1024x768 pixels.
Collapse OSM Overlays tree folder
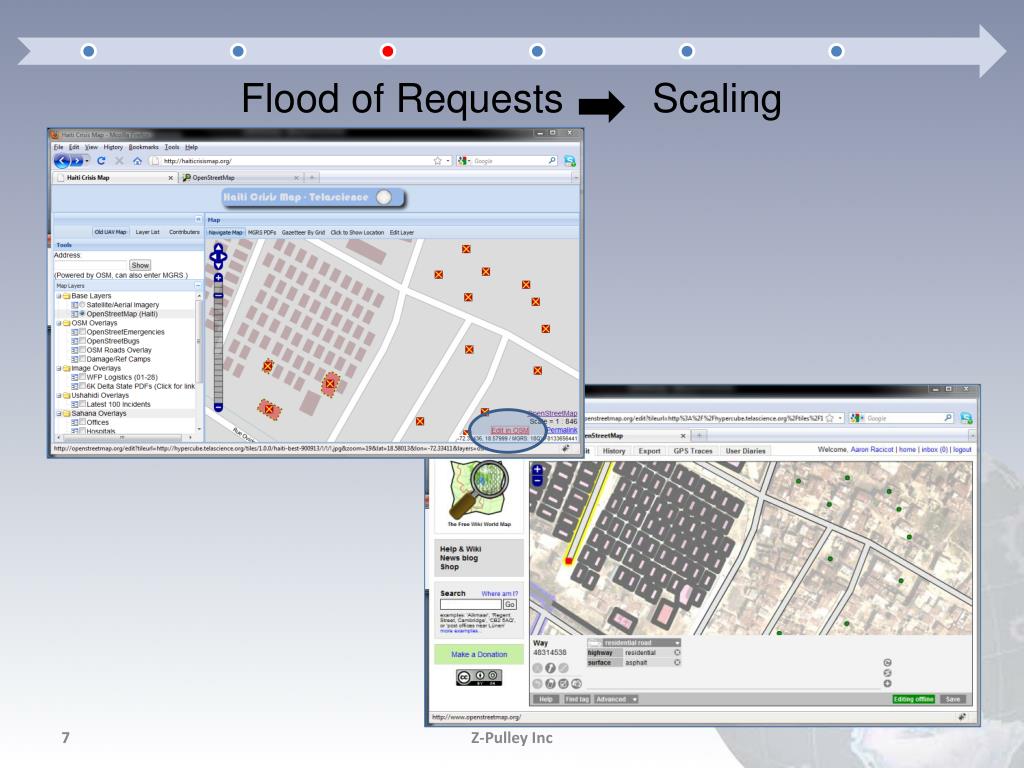pyautogui.click(x=58, y=323)
